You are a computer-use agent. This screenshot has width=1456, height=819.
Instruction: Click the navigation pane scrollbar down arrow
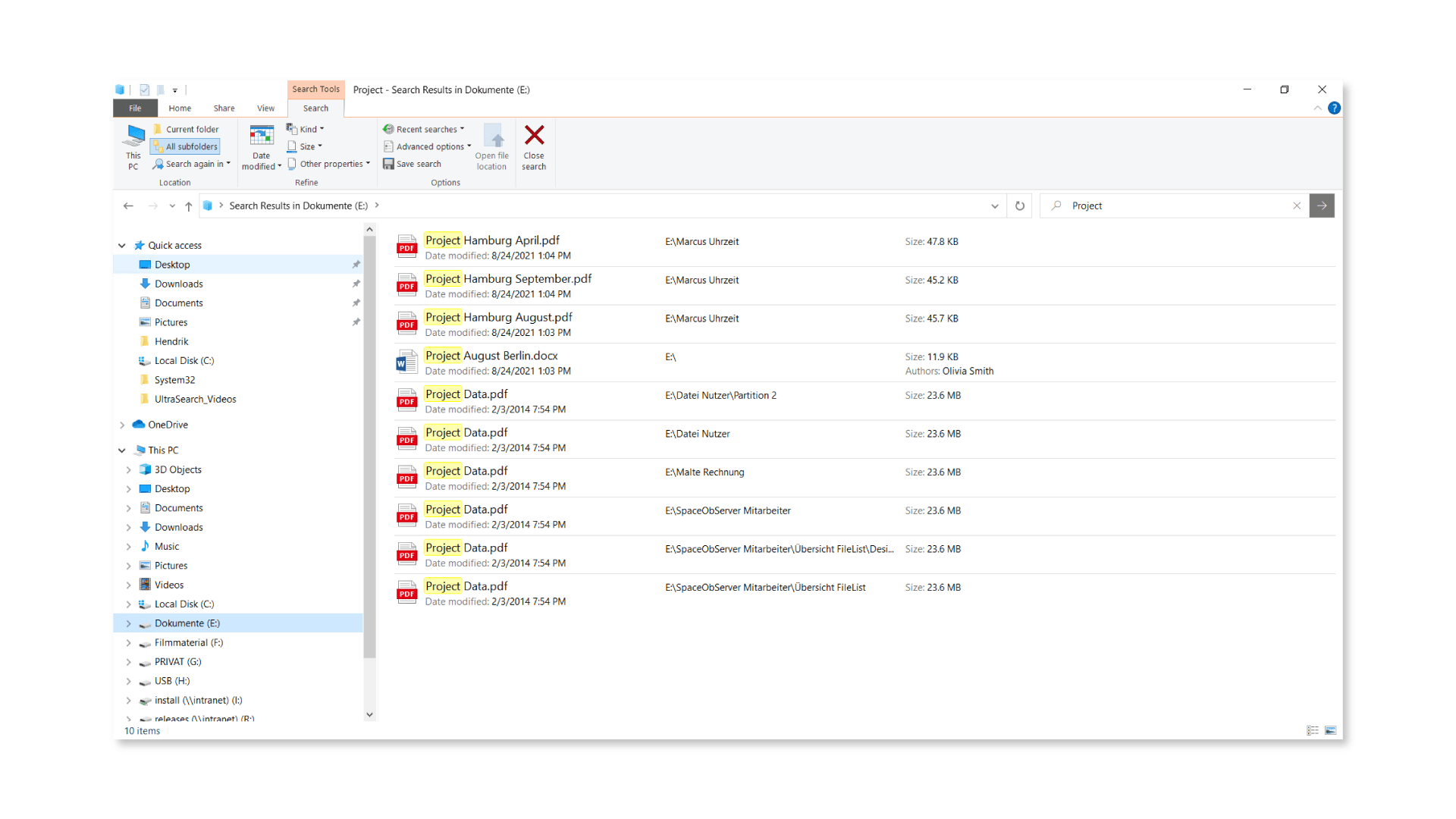[369, 714]
